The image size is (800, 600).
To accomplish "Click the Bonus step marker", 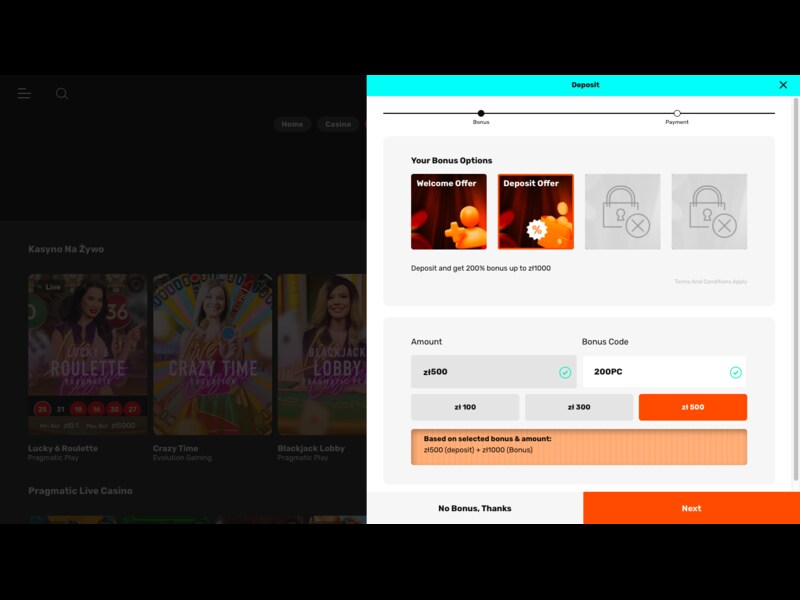I will [480, 114].
